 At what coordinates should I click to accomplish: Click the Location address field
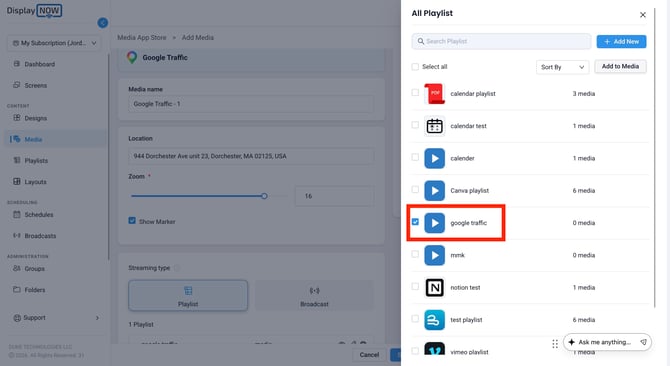(251, 156)
